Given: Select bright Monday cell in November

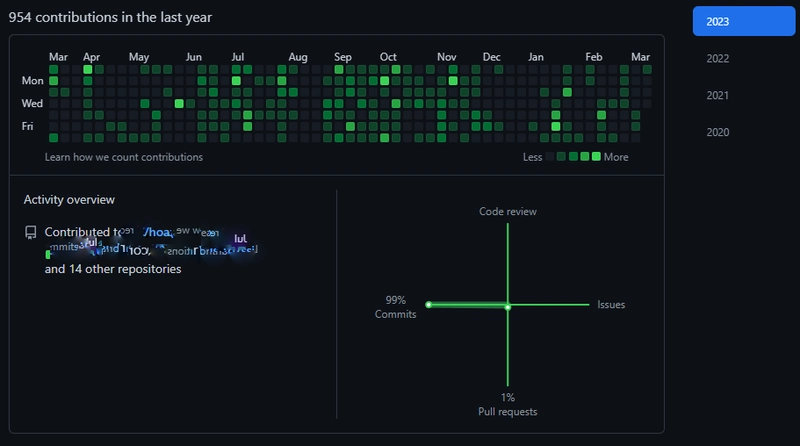Looking at the screenshot, I should (452, 81).
